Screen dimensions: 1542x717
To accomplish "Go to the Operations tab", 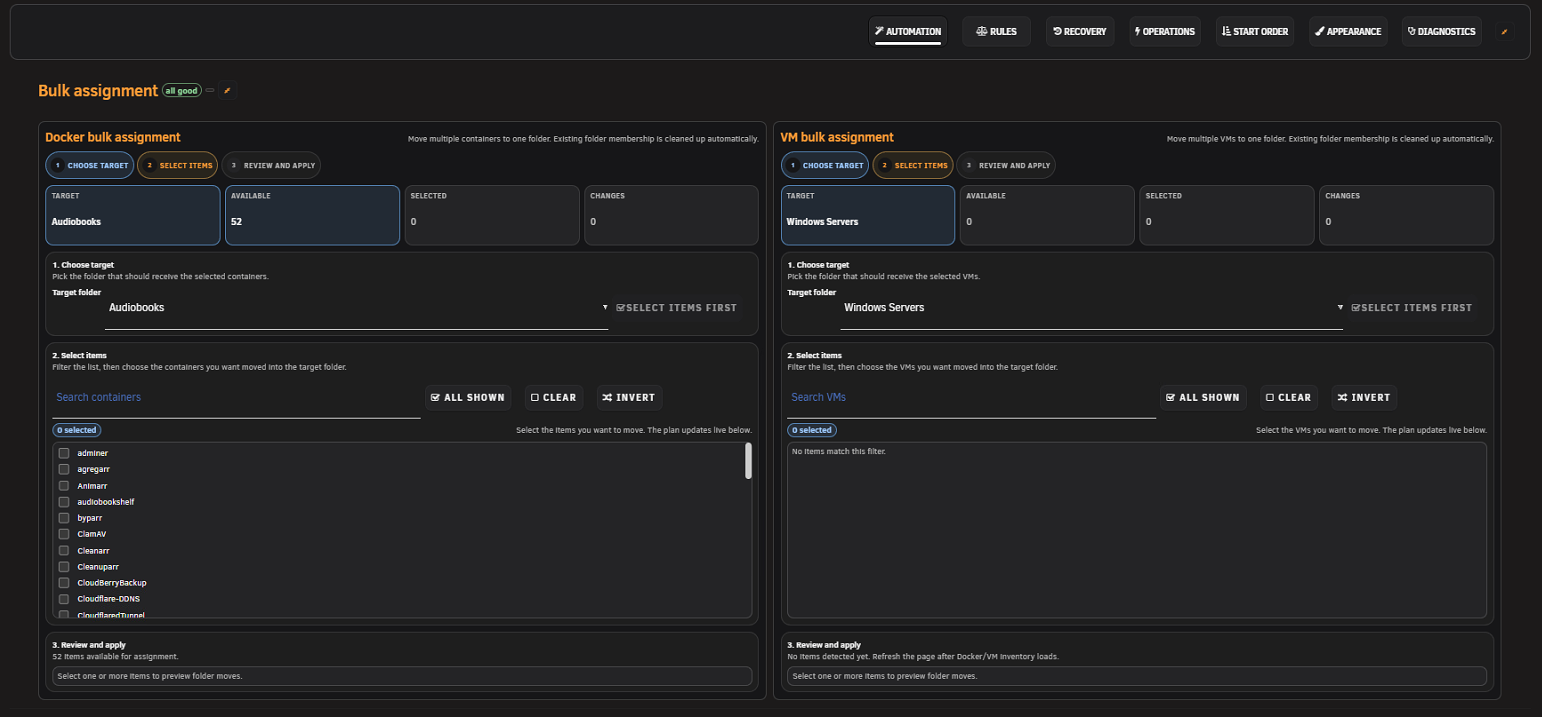I will tap(1165, 31).
